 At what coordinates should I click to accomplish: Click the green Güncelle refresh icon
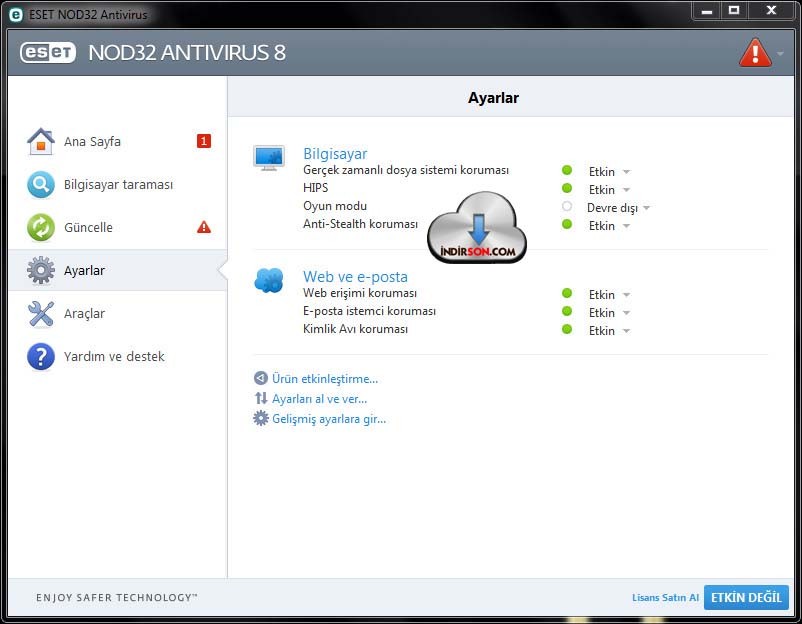coord(41,228)
